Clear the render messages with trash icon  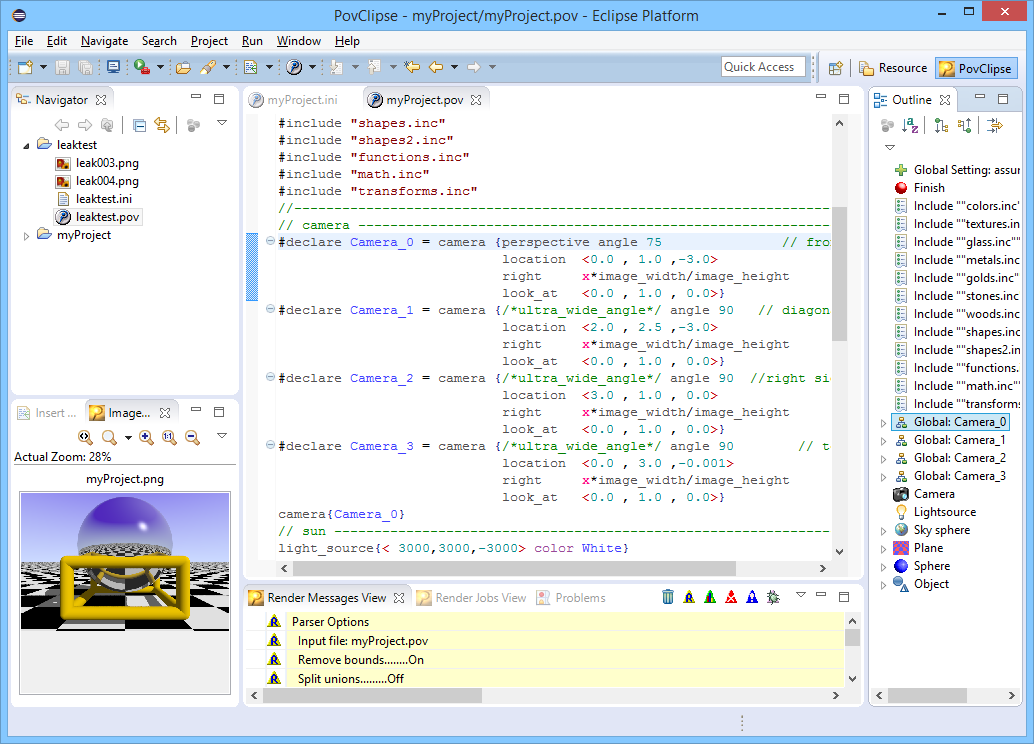tap(668, 597)
